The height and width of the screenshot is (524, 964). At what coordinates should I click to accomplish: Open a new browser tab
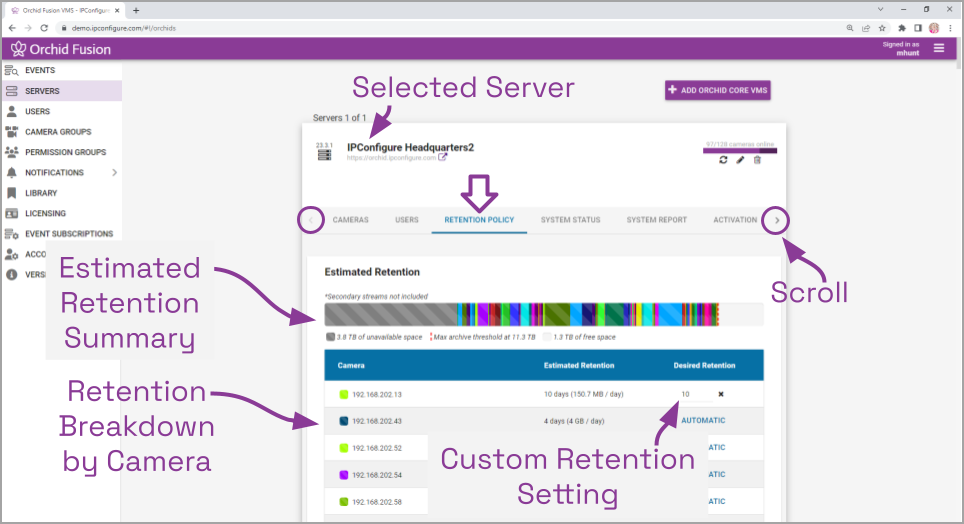(136, 10)
